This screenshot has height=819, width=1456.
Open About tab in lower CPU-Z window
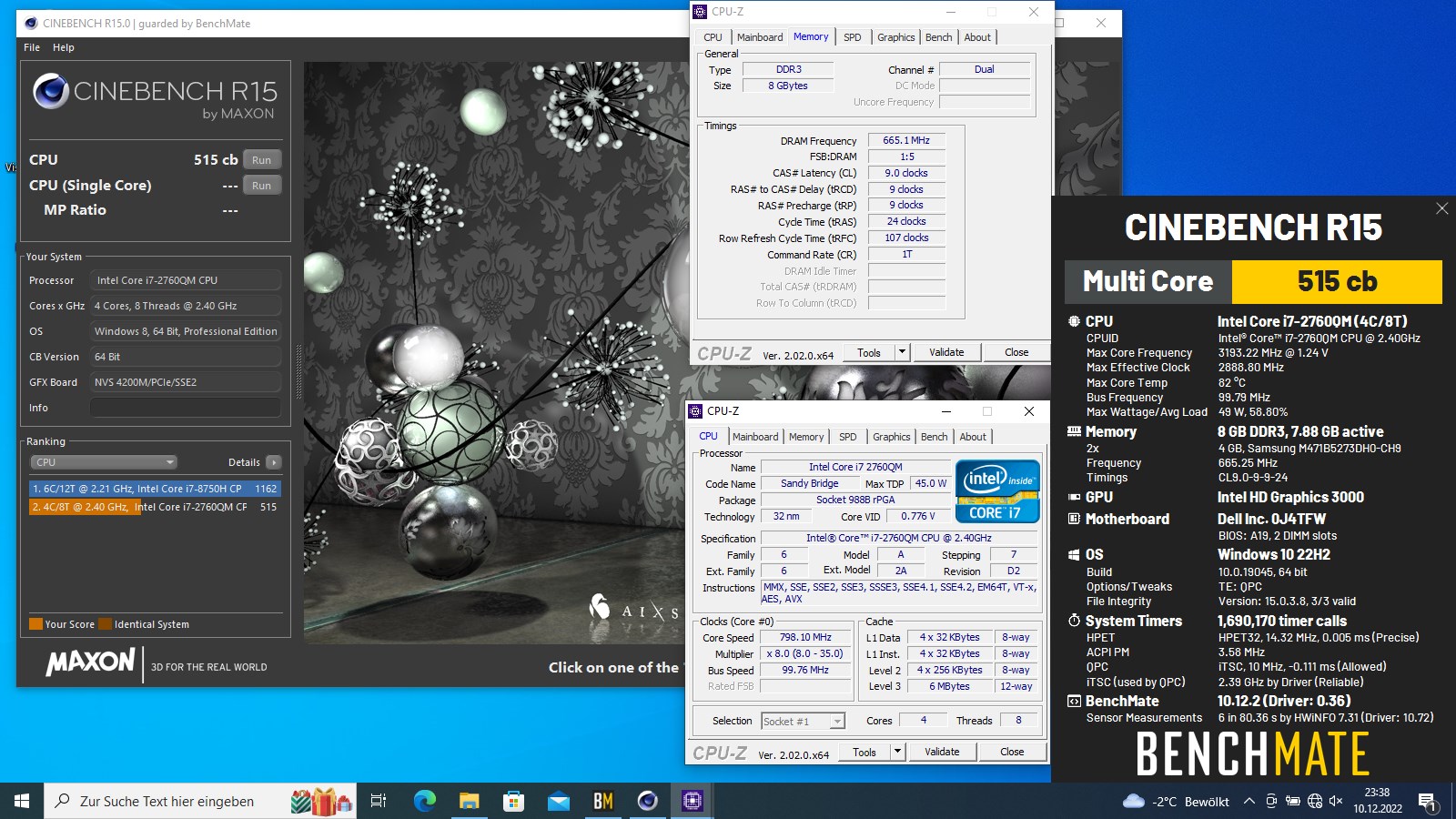[973, 437]
